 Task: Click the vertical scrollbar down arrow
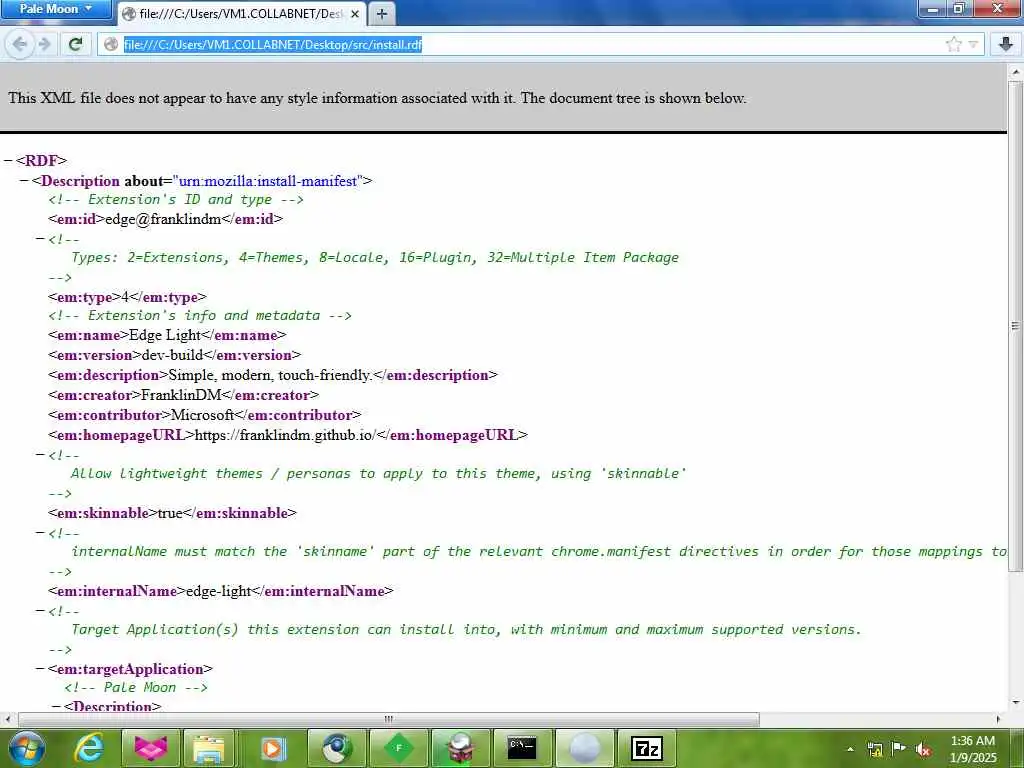1016,703
